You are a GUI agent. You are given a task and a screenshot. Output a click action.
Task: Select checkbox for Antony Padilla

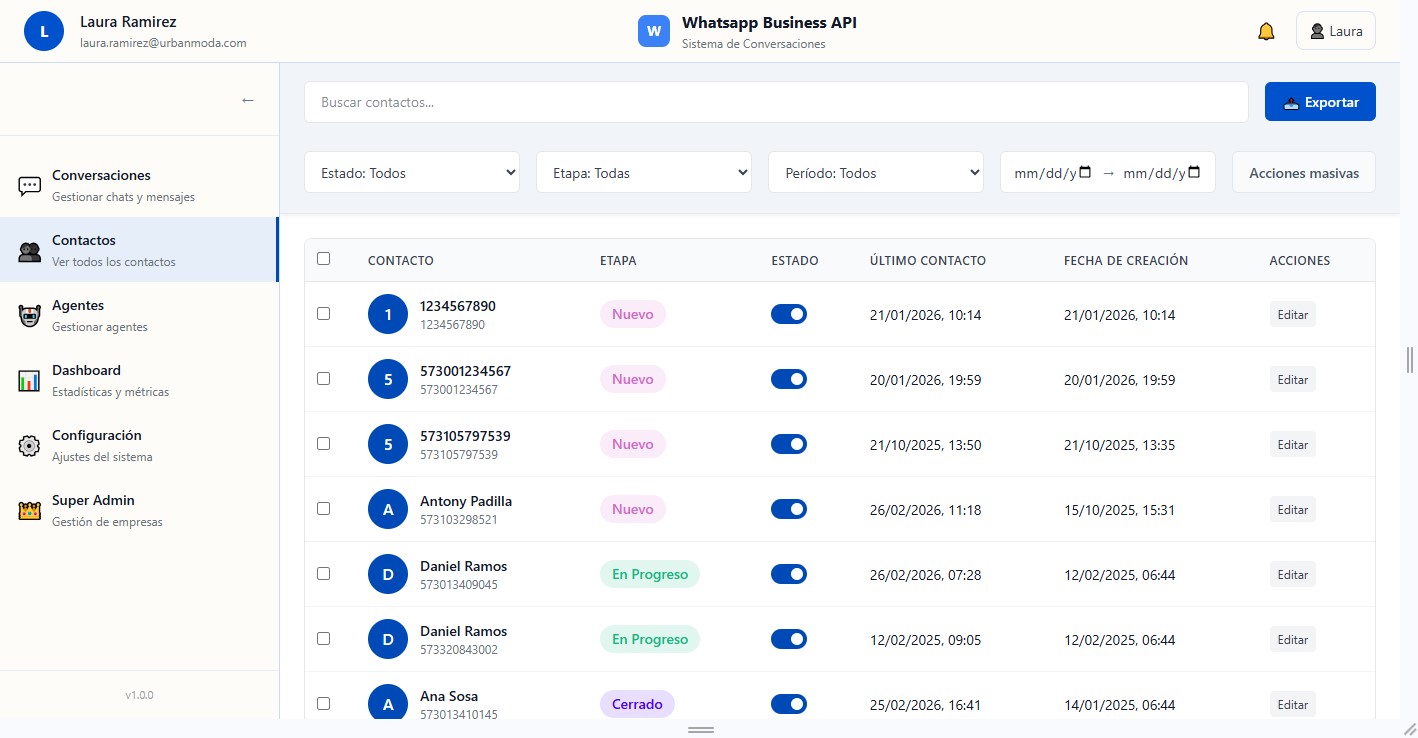323,508
